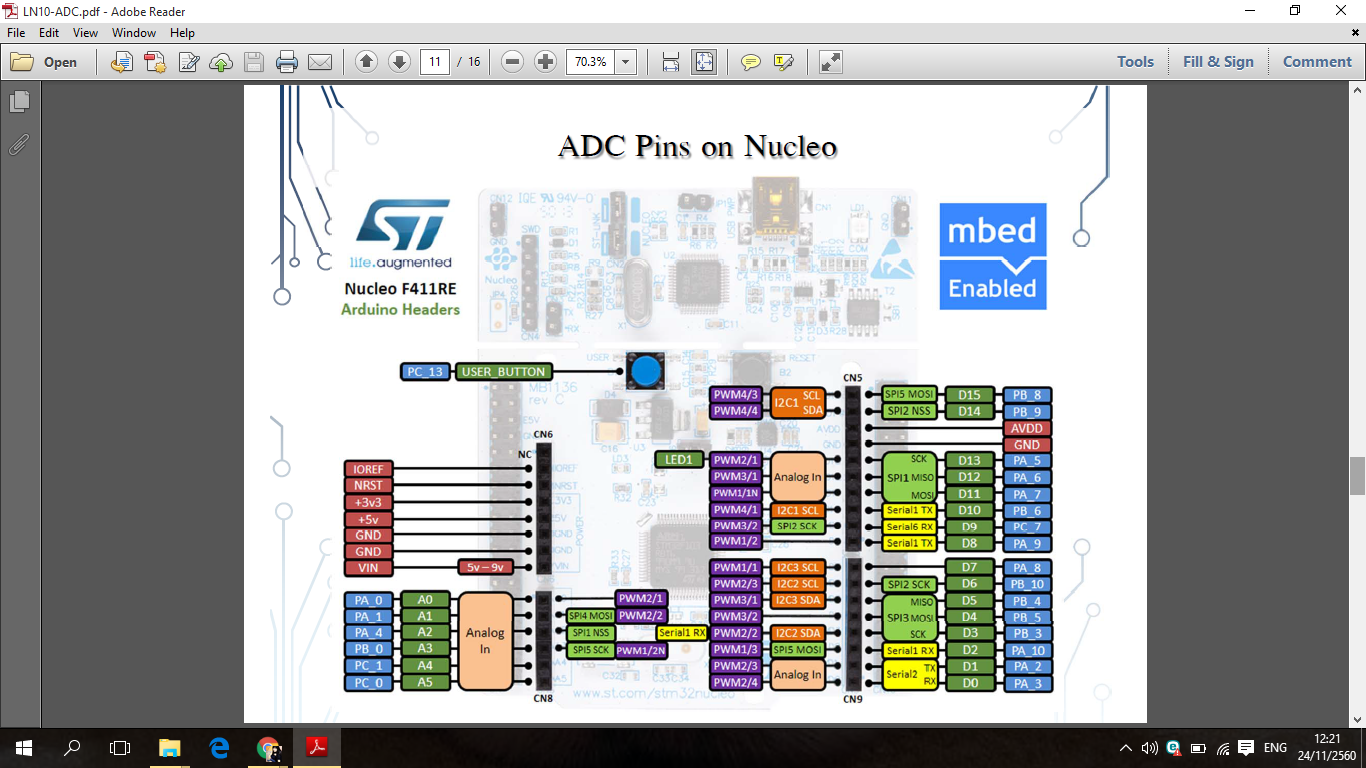
Task: Open Task View on taskbar
Action: (120, 747)
